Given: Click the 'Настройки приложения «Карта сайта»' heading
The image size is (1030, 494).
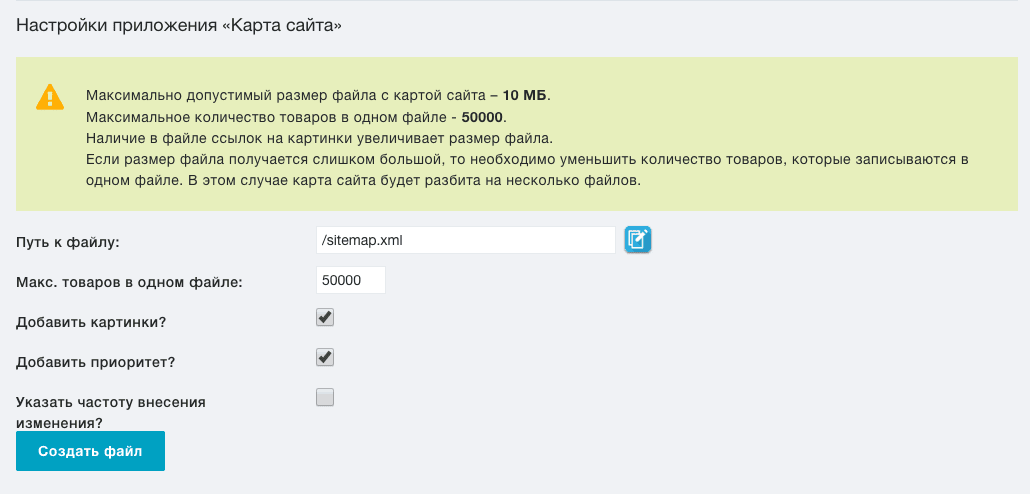Looking at the screenshot, I should [179, 26].
